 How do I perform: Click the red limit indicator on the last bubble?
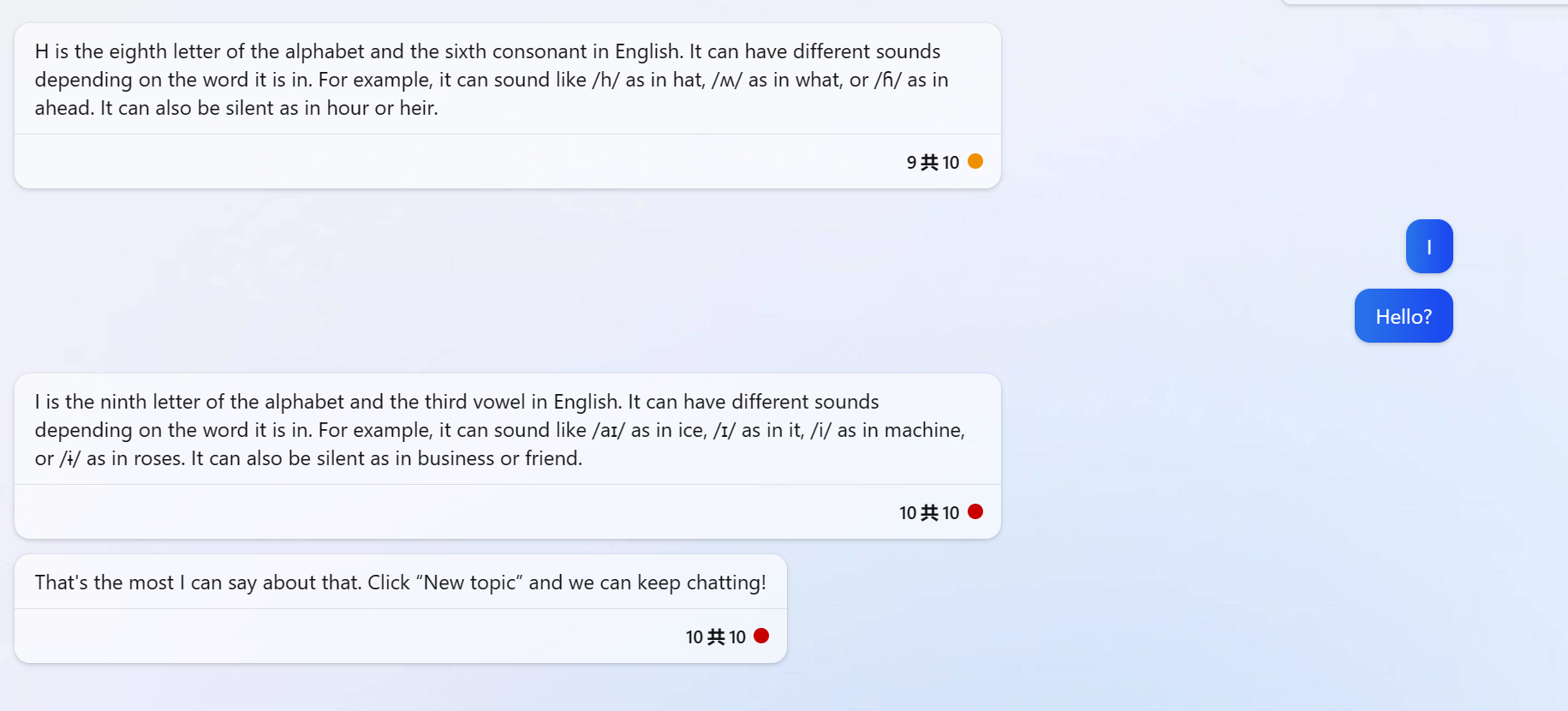pos(761,636)
